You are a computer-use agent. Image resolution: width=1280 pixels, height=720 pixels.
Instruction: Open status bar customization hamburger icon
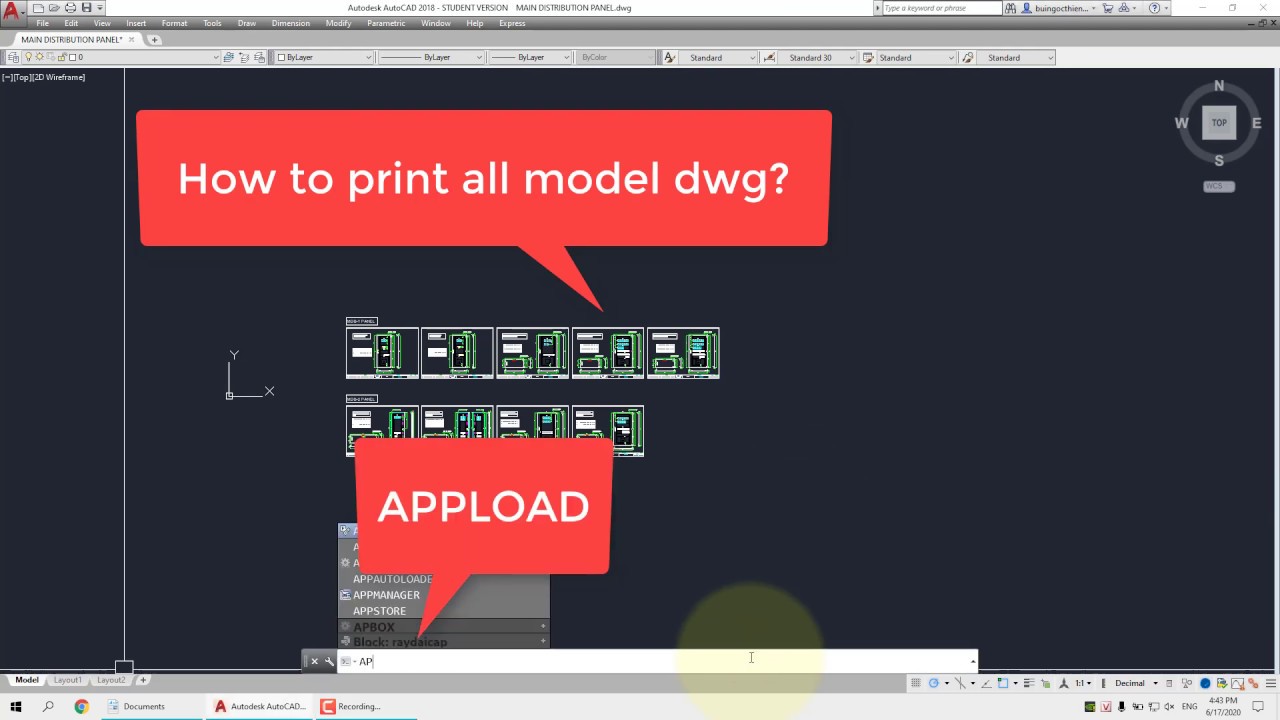[x=1271, y=683]
